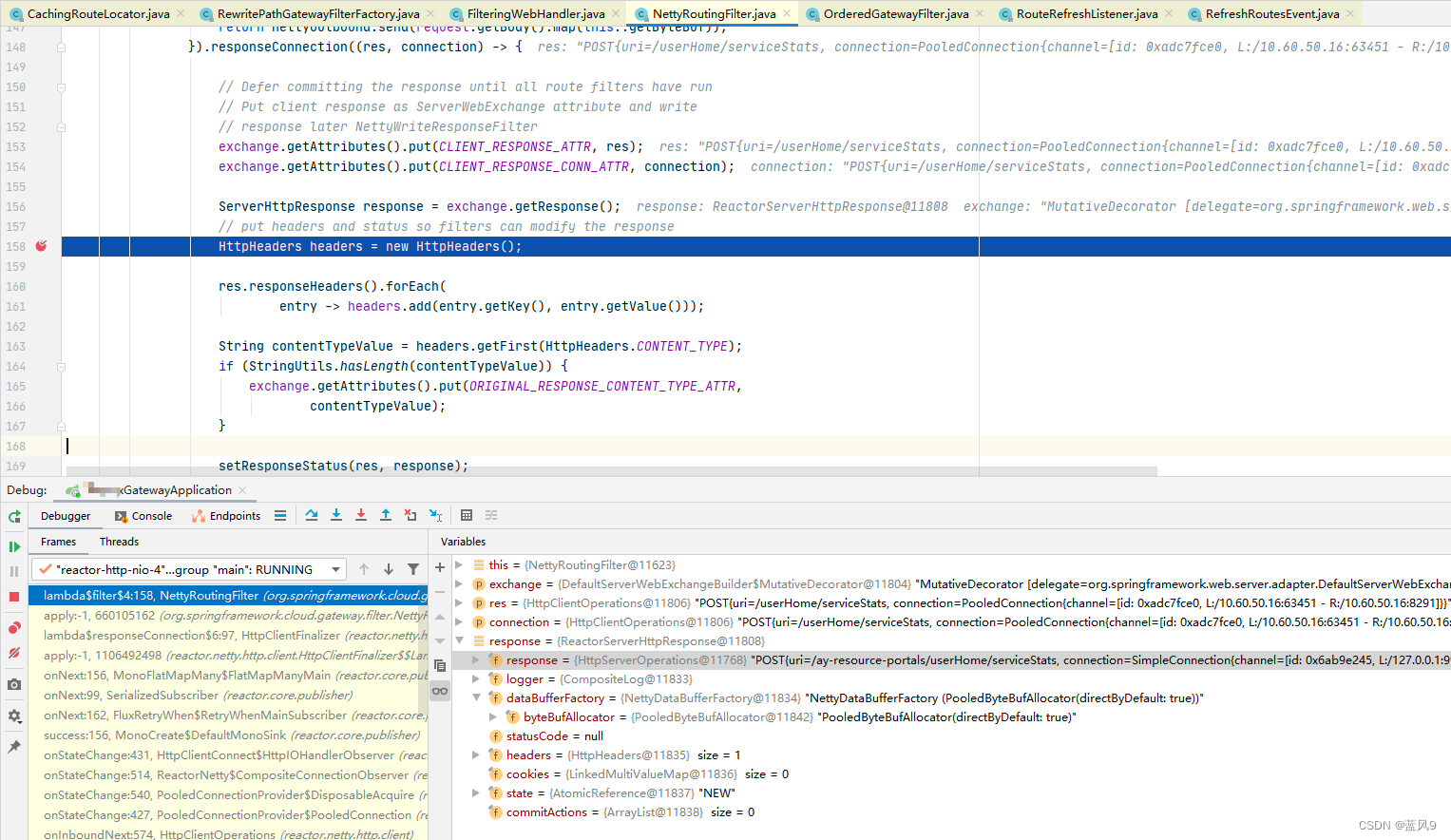The height and width of the screenshot is (840, 1451).
Task: Resume program execution
Action: tap(14, 546)
